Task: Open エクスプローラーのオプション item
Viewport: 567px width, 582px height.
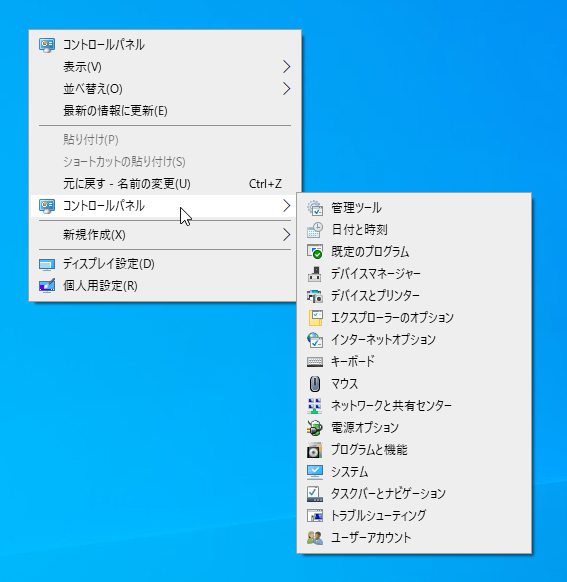Action: coord(414,318)
